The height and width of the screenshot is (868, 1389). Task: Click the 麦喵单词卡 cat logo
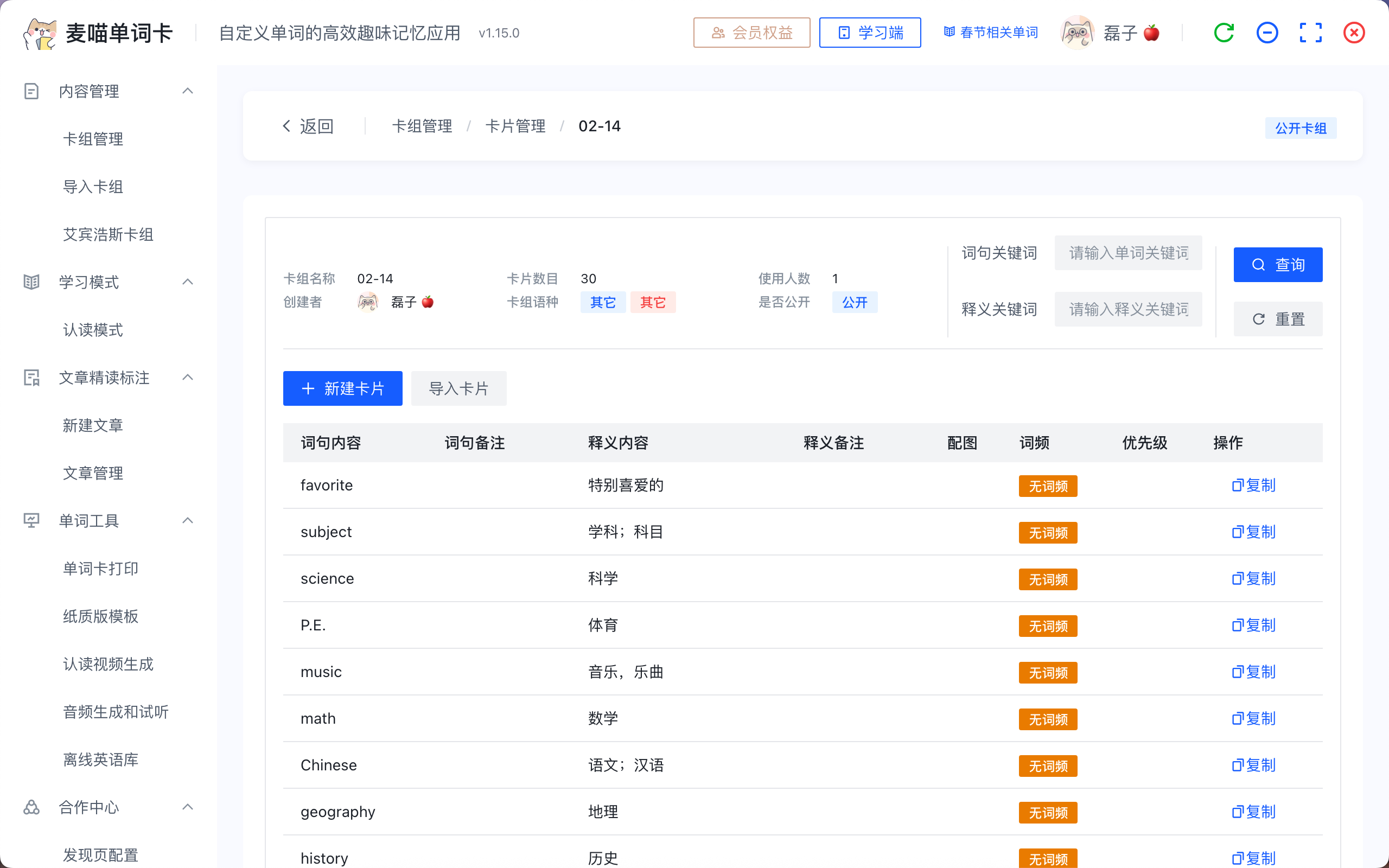pyautogui.click(x=39, y=31)
